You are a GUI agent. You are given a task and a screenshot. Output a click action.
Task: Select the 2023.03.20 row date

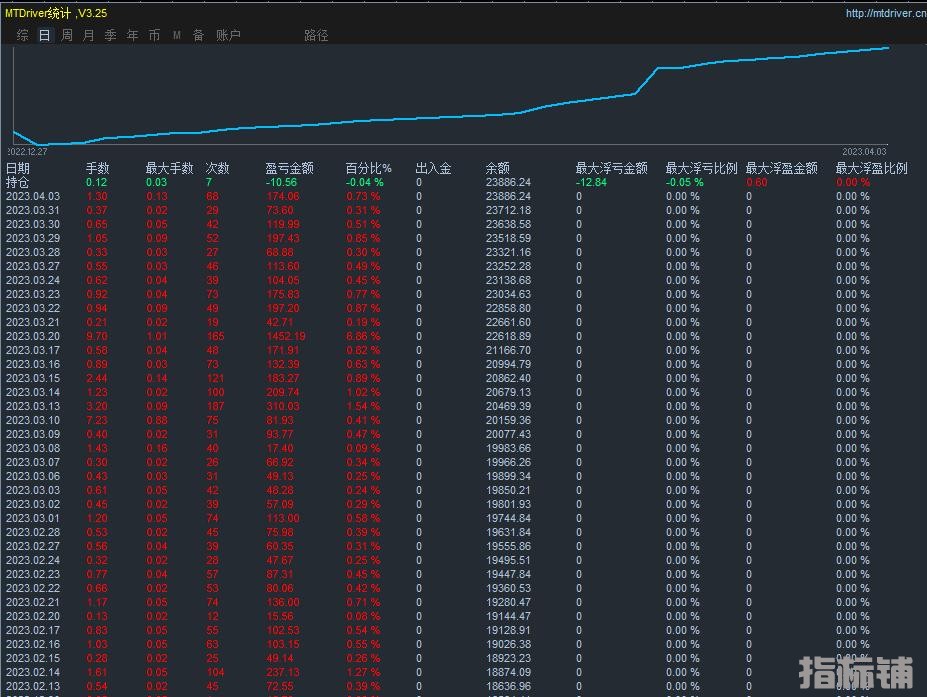click(33, 337)
